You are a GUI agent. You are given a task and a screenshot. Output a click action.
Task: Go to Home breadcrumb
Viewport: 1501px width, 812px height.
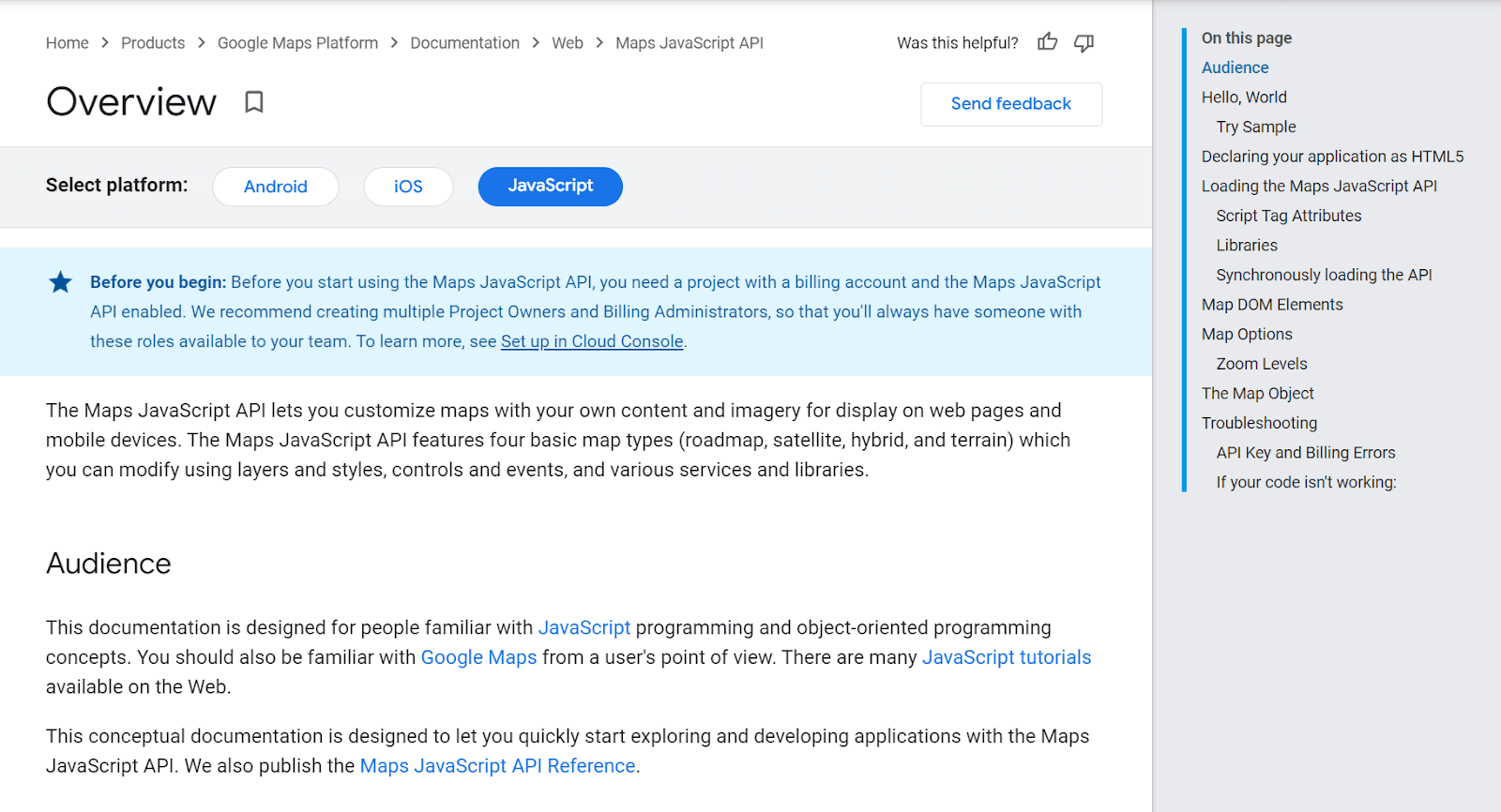click(x=68, y=43)
